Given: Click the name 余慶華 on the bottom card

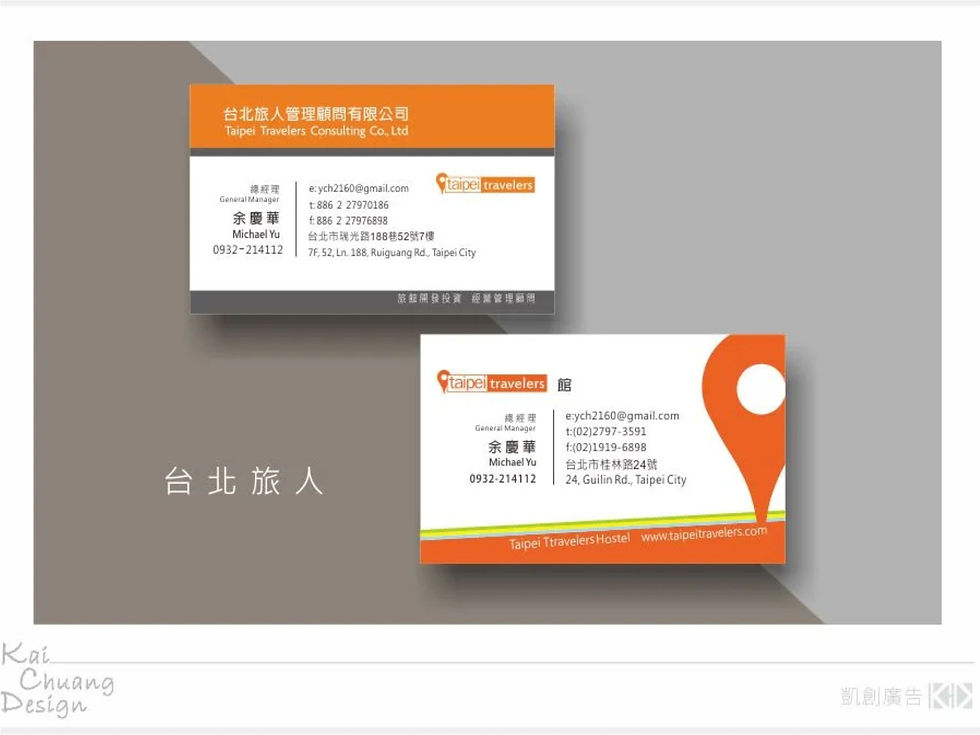Looking at the screenshot, I should (x=512, y=446).
